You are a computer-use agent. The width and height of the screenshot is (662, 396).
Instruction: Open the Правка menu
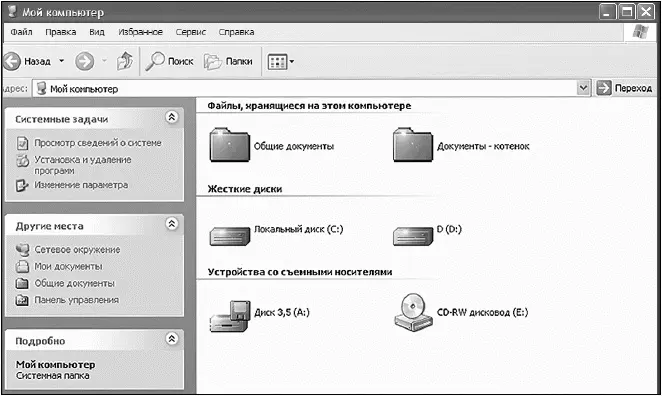coord(61,32)
